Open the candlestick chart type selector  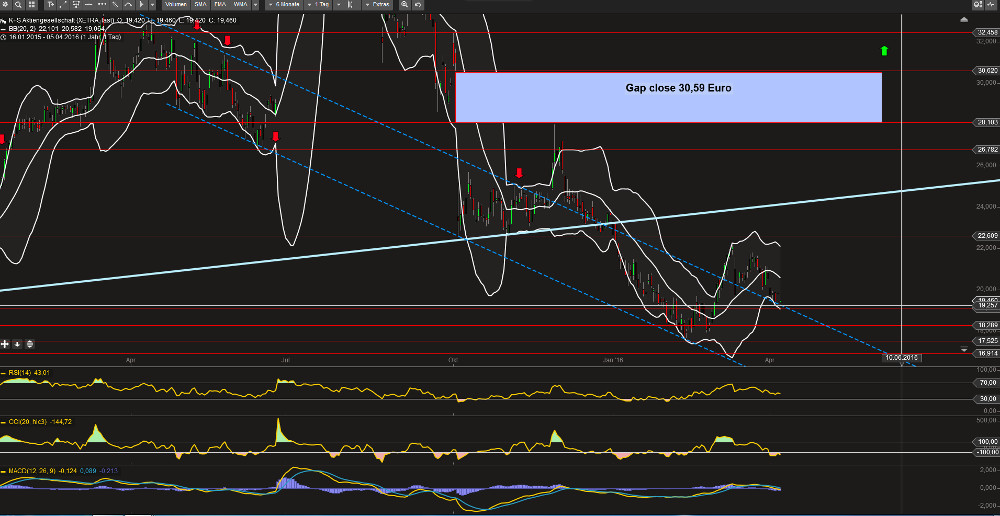tap(347, 4)
